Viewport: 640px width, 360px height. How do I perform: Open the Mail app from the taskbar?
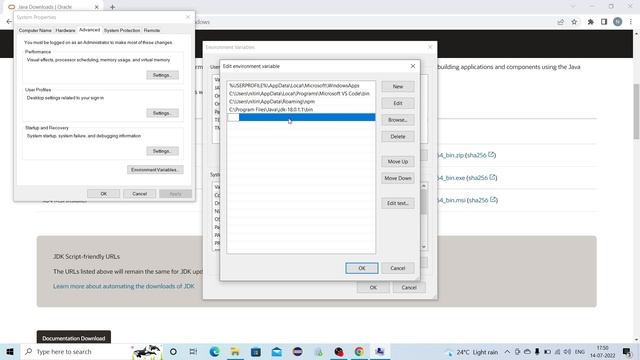(x=277, y=351)
